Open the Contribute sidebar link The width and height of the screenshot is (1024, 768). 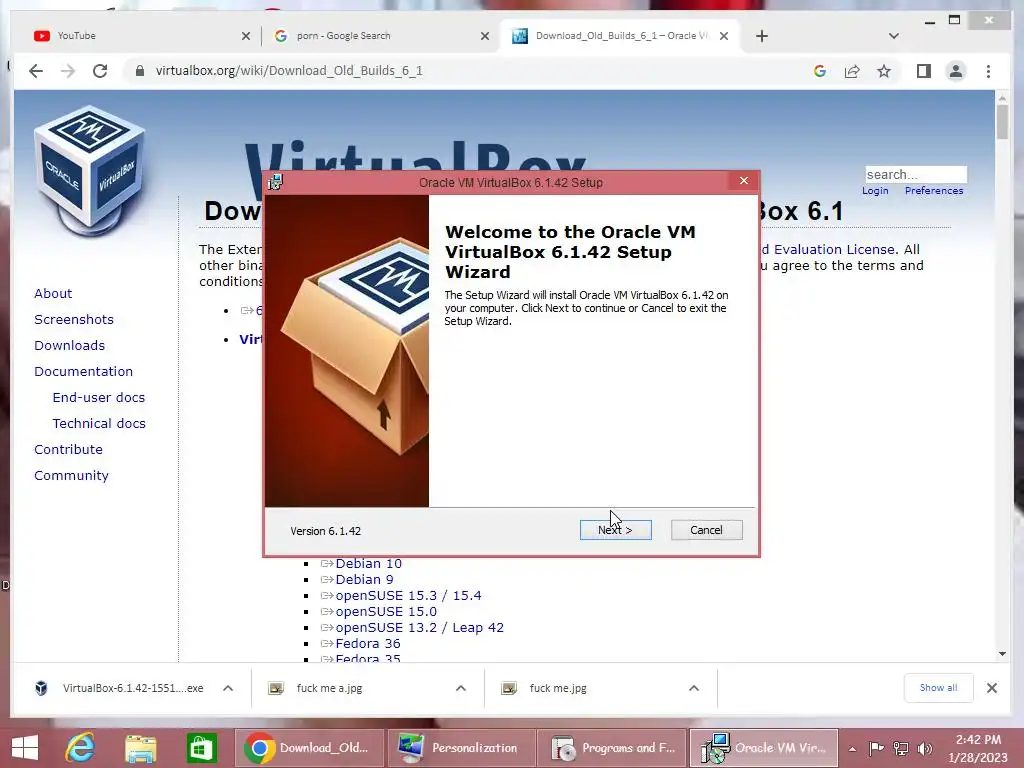(69, 449)
